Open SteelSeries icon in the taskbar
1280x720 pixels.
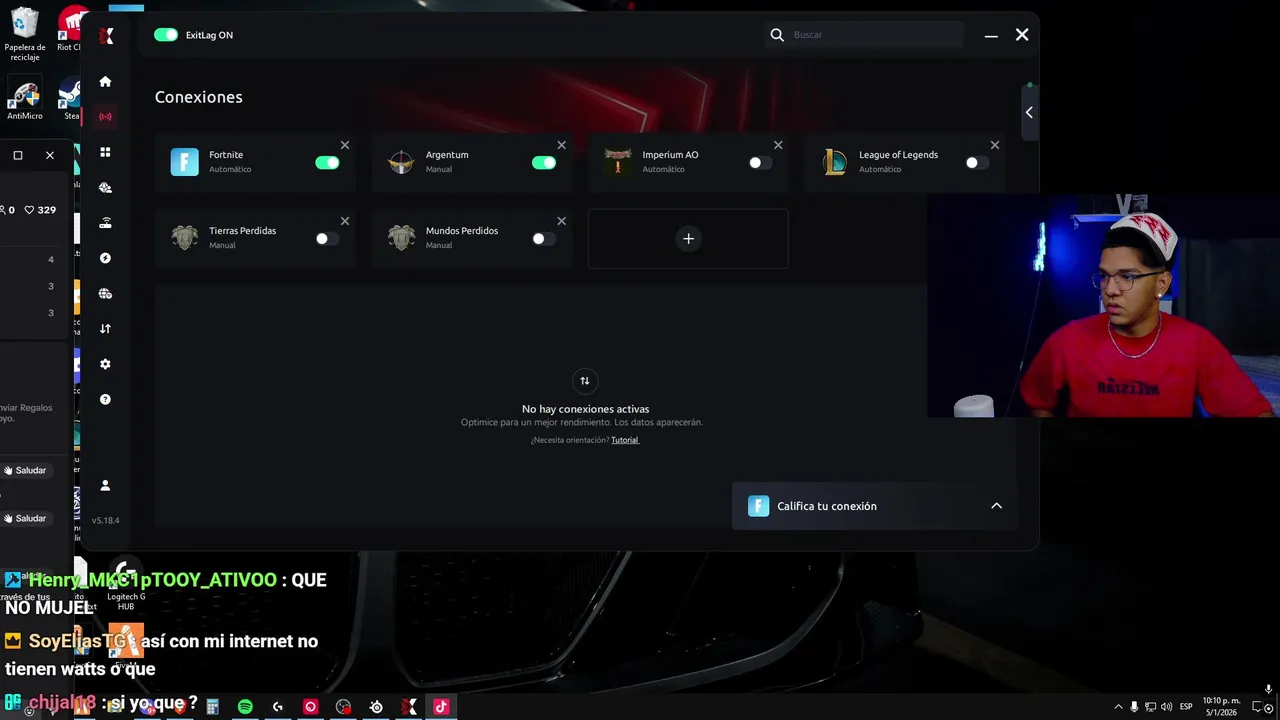point(376,707)
